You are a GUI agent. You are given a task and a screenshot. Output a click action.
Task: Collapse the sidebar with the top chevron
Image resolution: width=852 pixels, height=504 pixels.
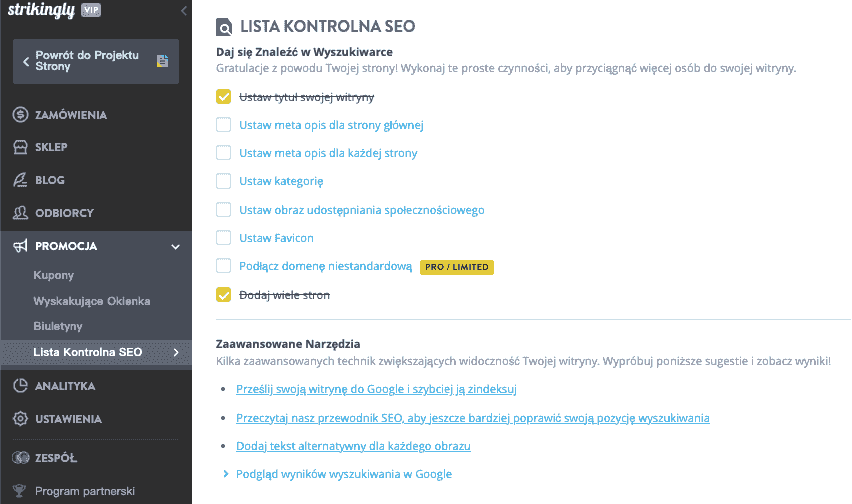click(x=184, y=10)
